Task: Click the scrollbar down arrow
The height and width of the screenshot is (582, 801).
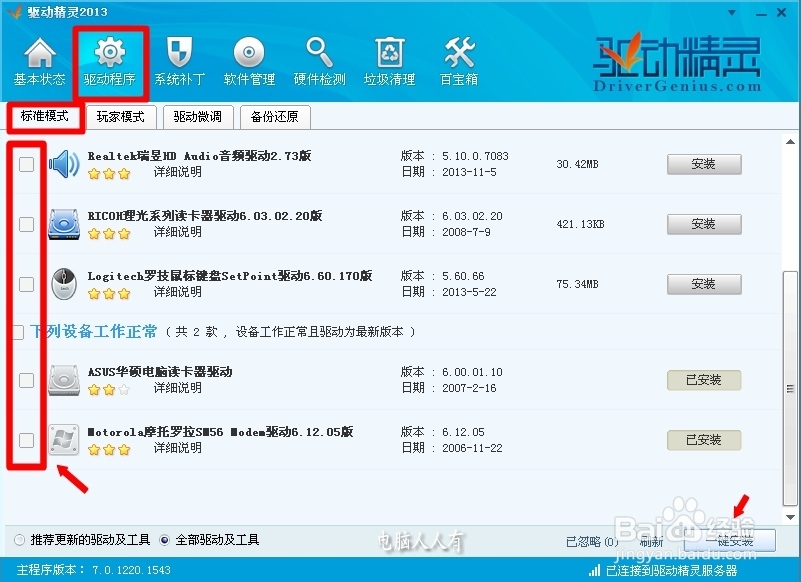Action: click(x=790, y=517)
